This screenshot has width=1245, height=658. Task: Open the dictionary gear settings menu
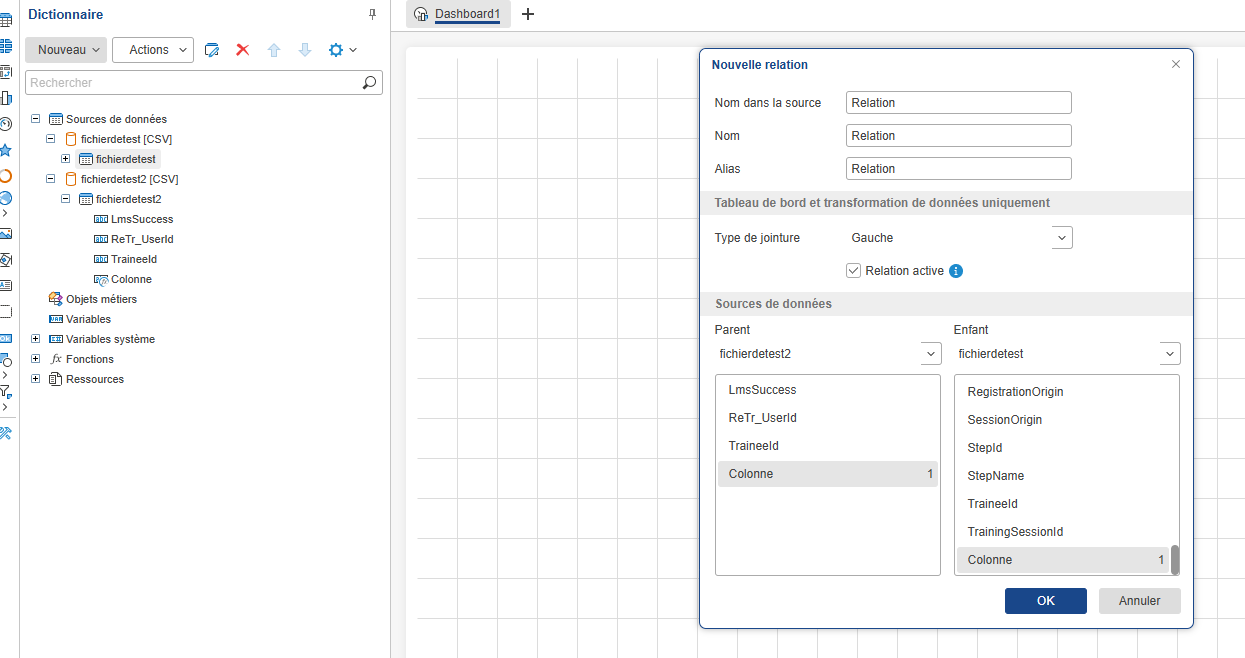342,50
